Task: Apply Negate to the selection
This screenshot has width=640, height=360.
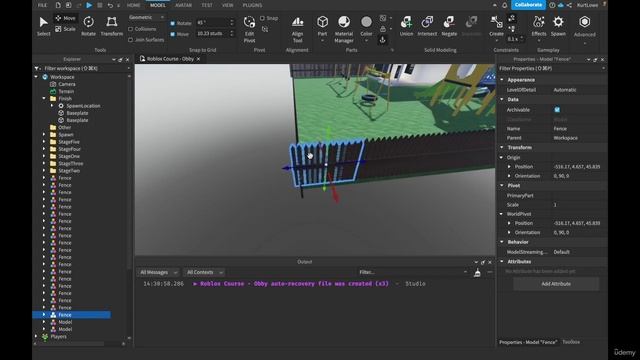Action: pos(449,26)
